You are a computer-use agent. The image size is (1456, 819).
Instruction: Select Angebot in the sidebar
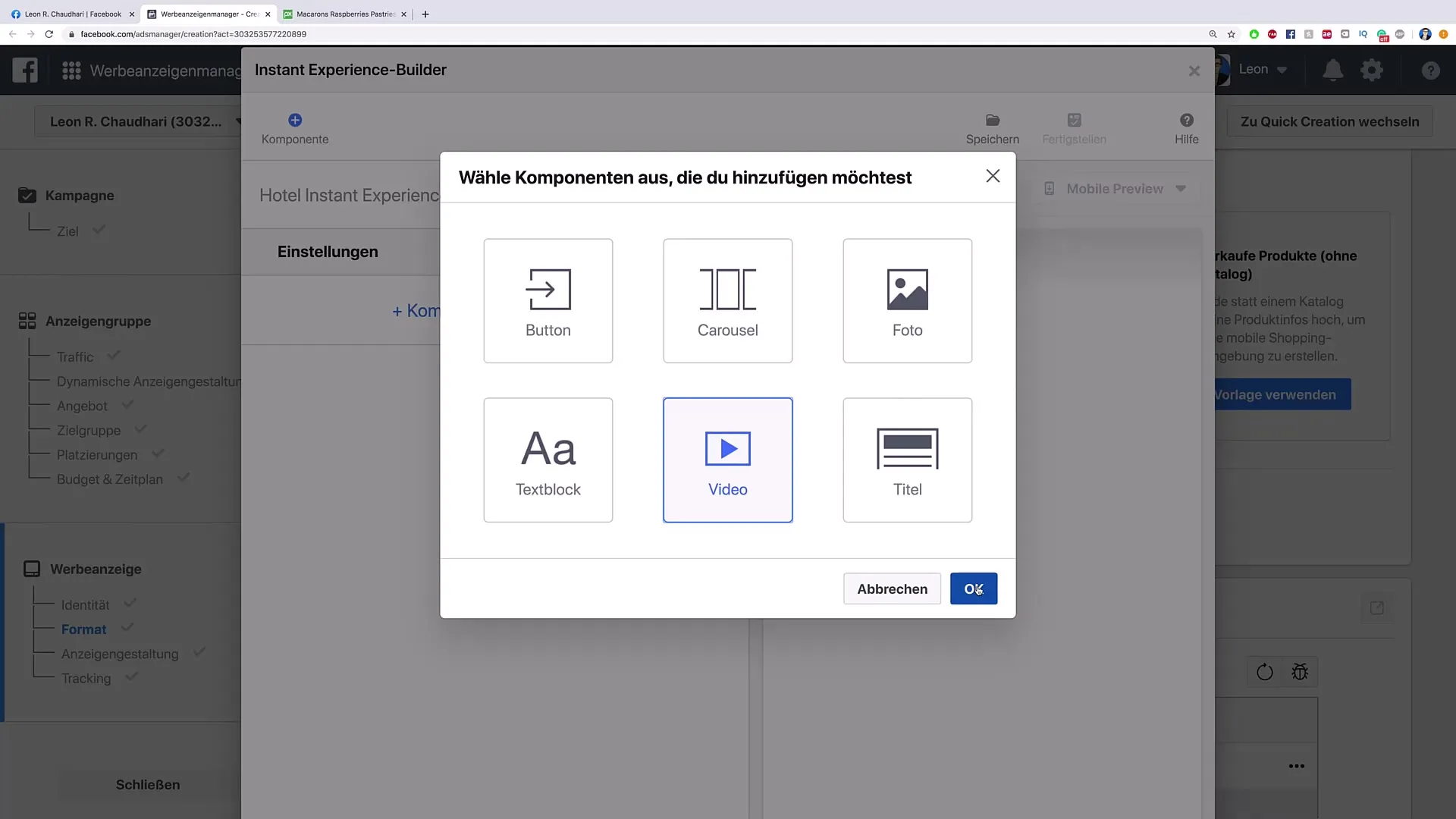(x=82, y=406)
